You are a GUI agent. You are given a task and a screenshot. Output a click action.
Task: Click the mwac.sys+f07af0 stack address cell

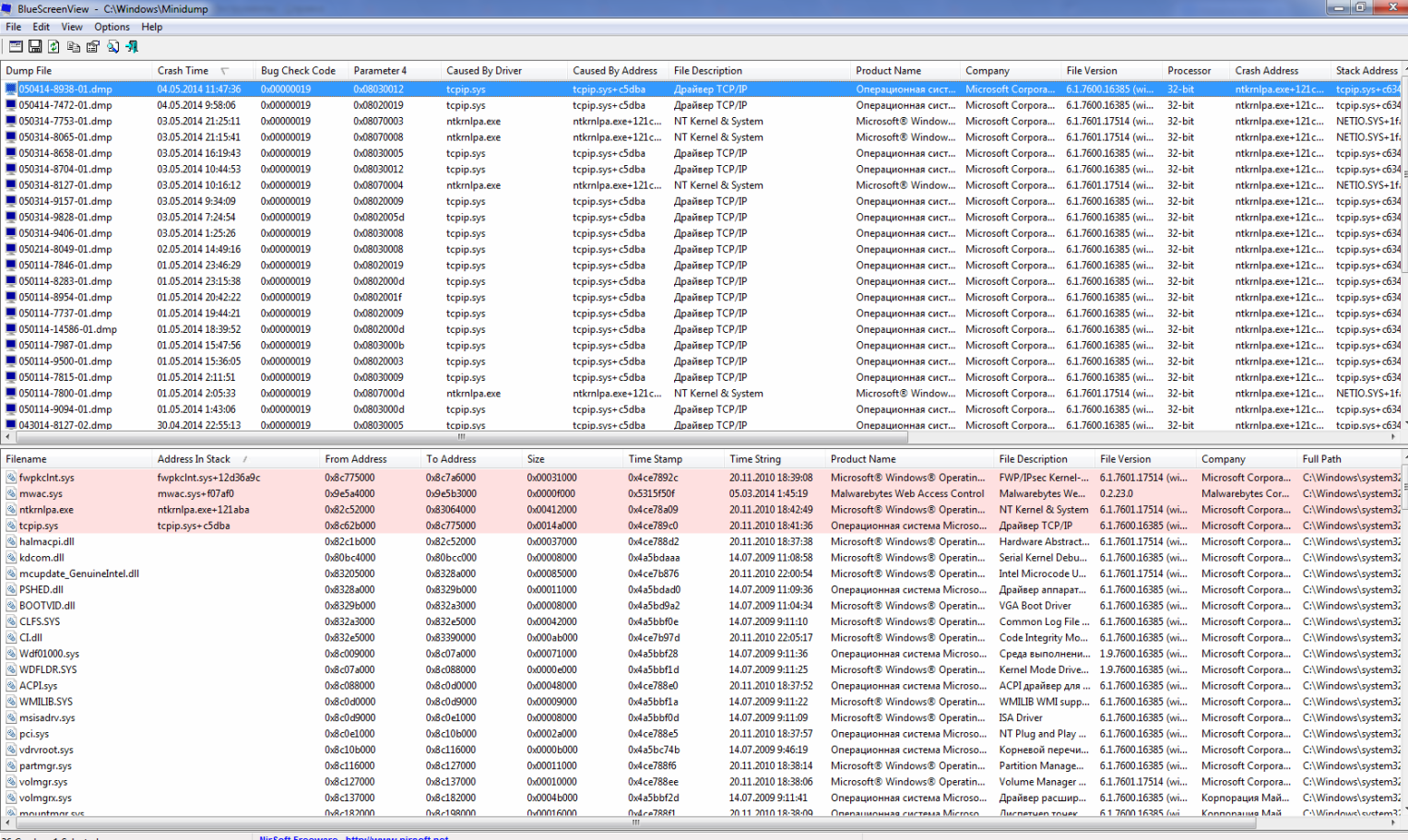195,493
